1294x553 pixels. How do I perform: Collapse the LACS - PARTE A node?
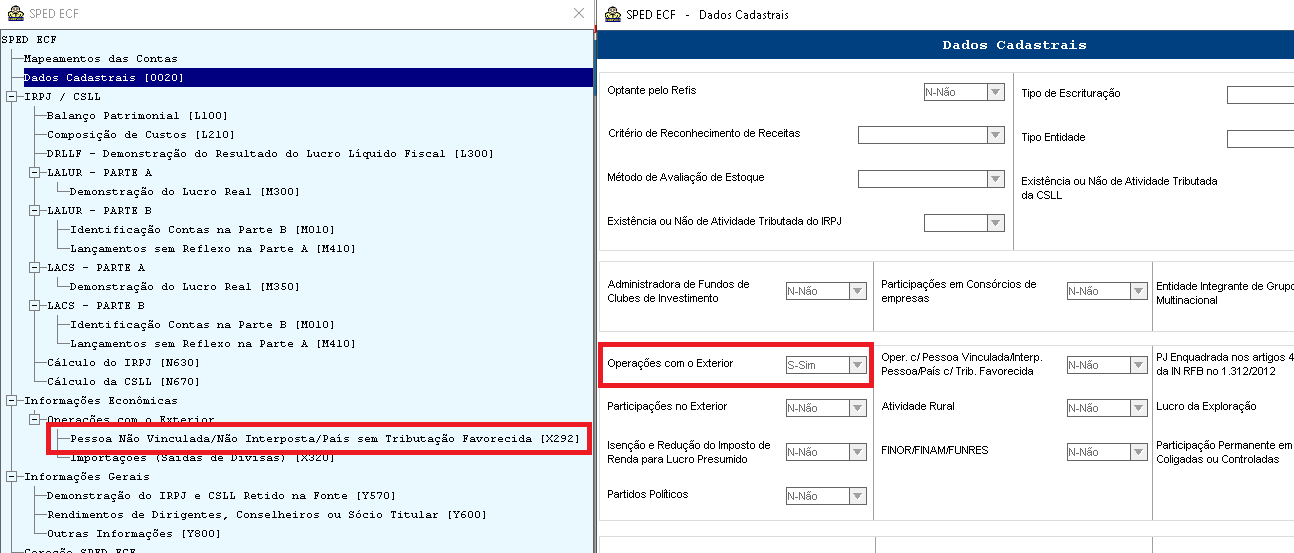click(34, 268)
